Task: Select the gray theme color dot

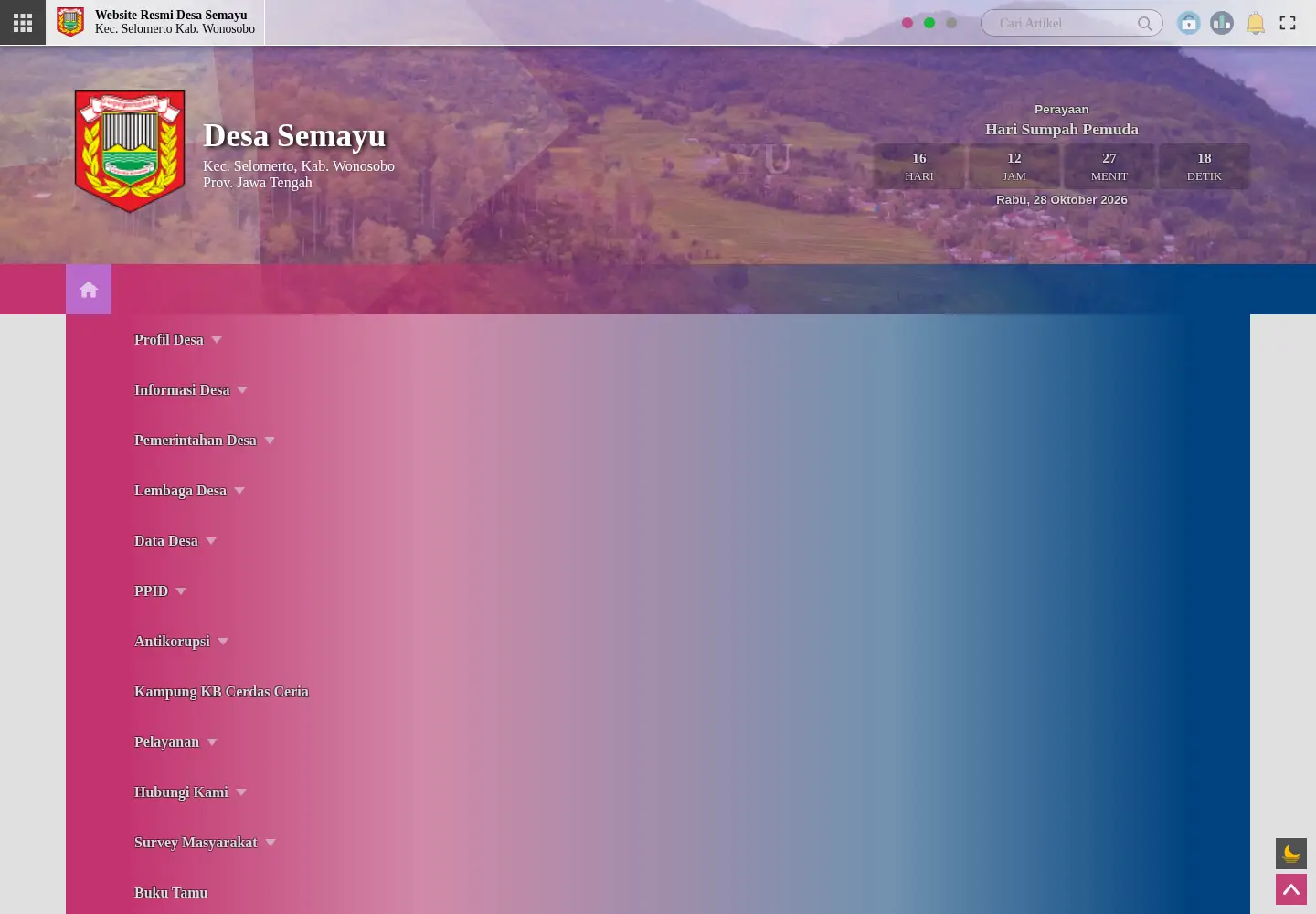Action: pos(951,23)
